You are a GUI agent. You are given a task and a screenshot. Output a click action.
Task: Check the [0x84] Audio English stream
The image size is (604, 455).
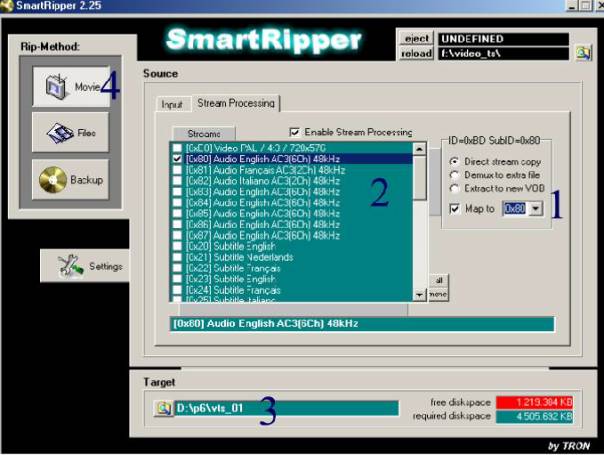click(x=177, y=203)
